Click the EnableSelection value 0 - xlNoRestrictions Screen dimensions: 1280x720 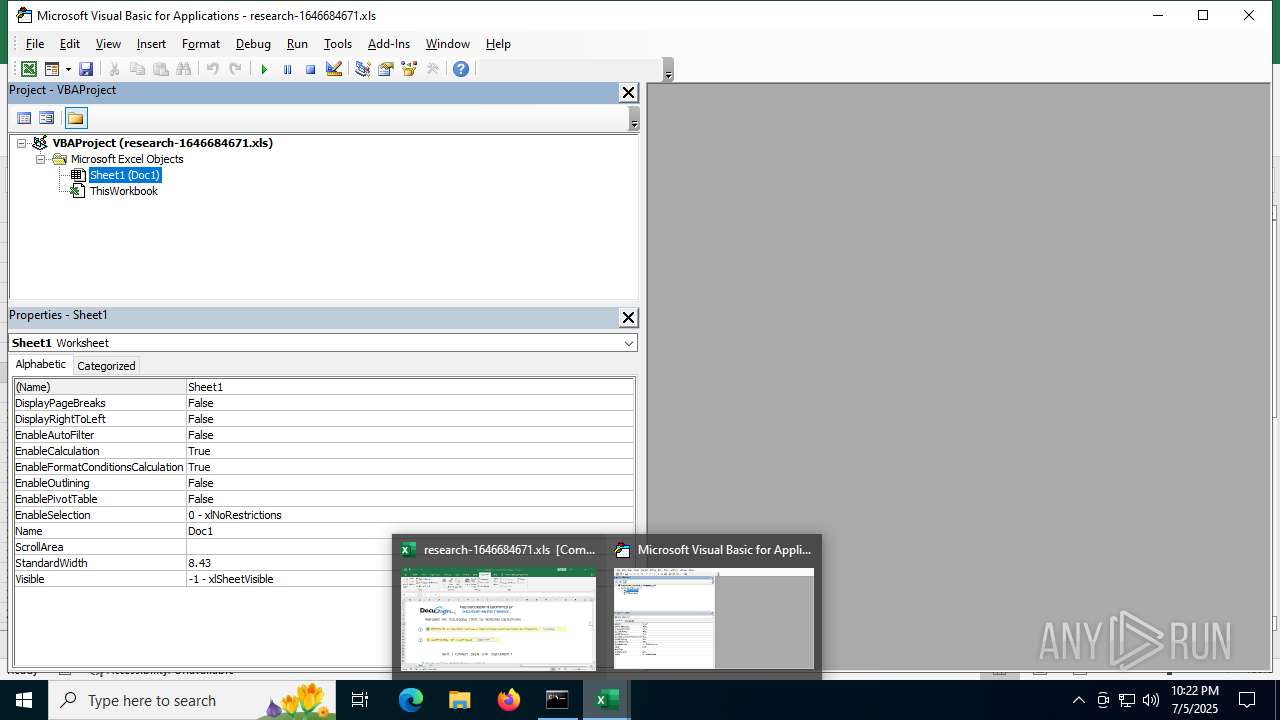410,515
